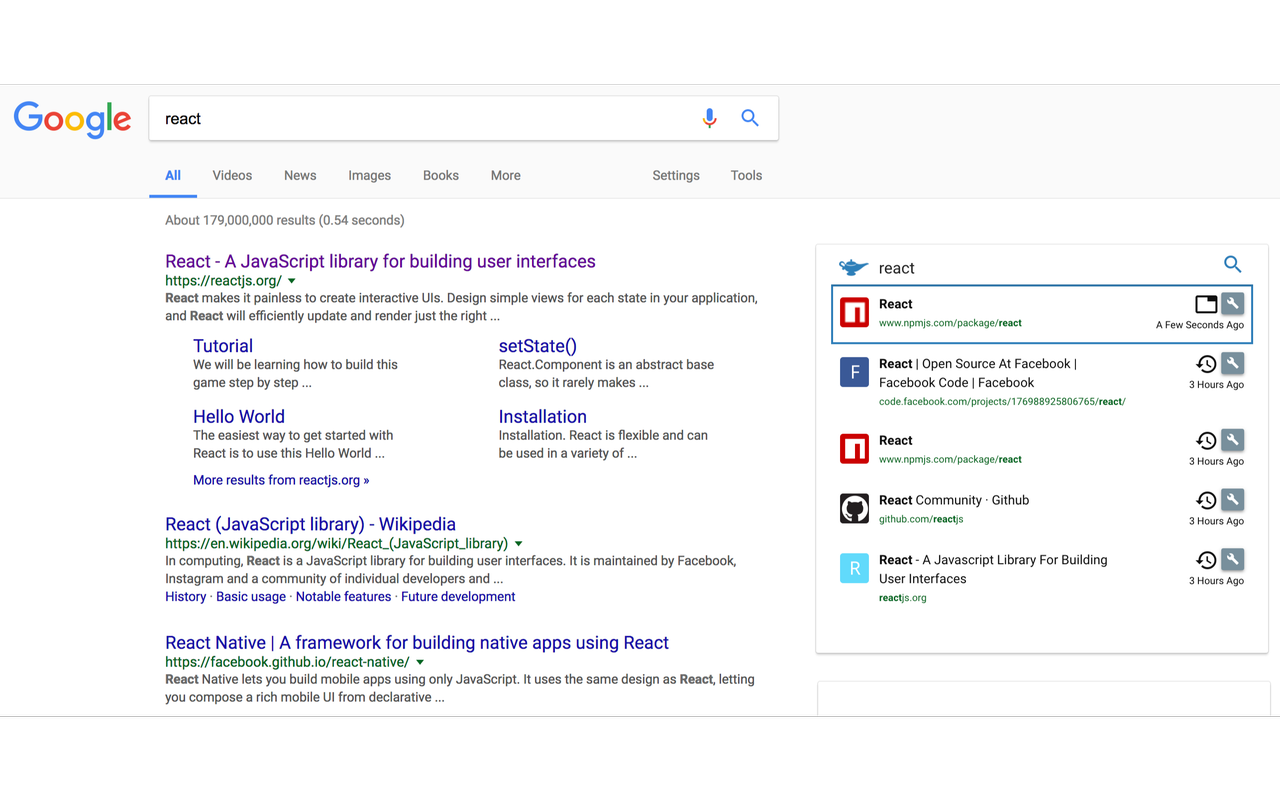Click the blue R favicon for reactjs.org
The image size is (1280, 800).
[854, 569]
